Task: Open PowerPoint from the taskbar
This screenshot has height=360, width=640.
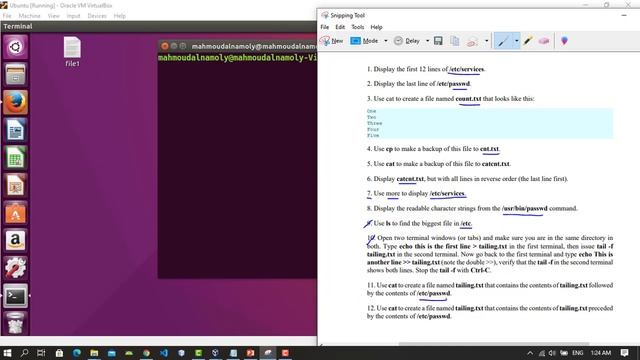Action: (251, 353)
